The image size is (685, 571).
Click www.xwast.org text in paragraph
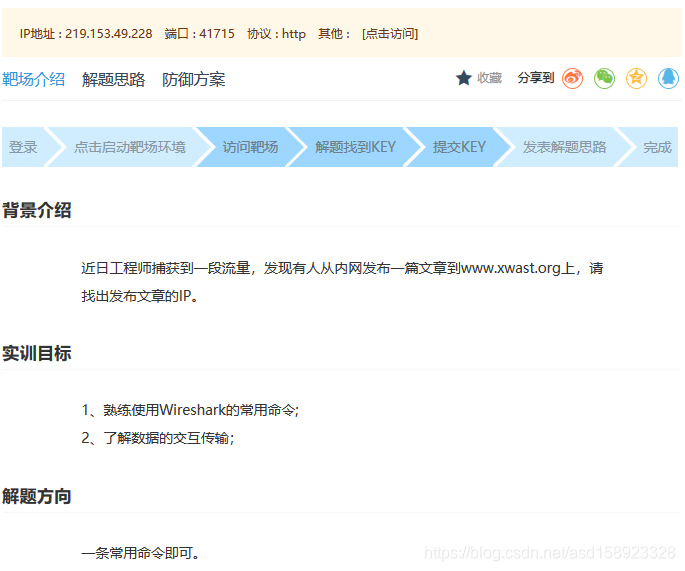pyautogui.click(x=511, y=268)
